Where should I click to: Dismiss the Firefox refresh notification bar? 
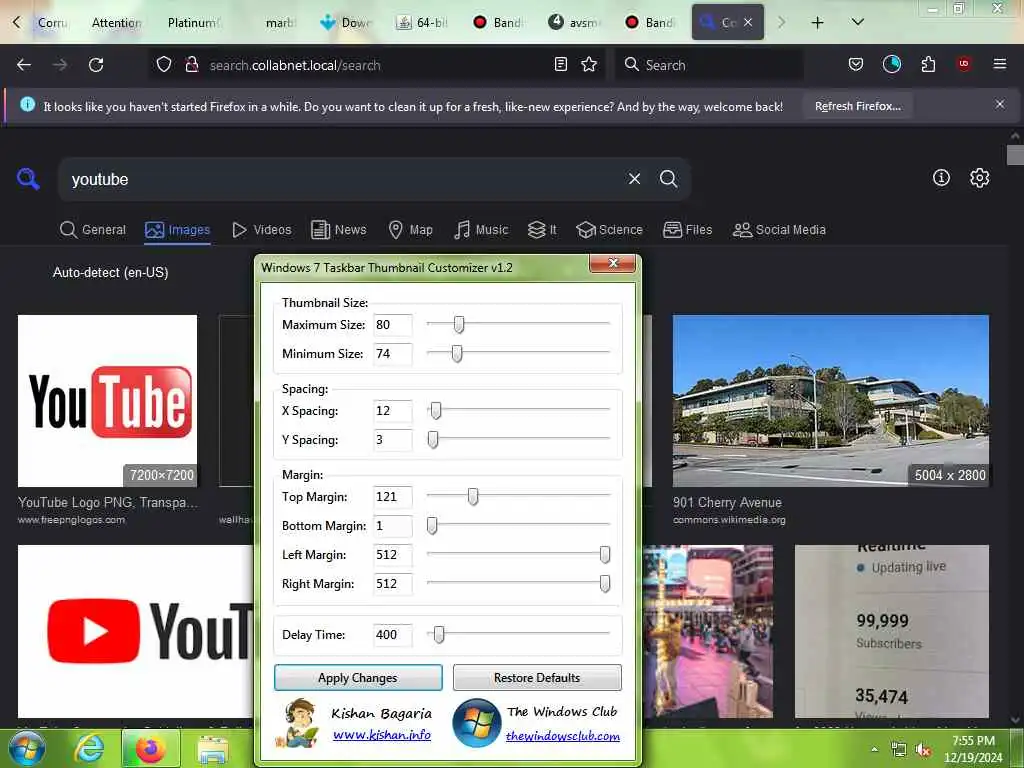1000,104
